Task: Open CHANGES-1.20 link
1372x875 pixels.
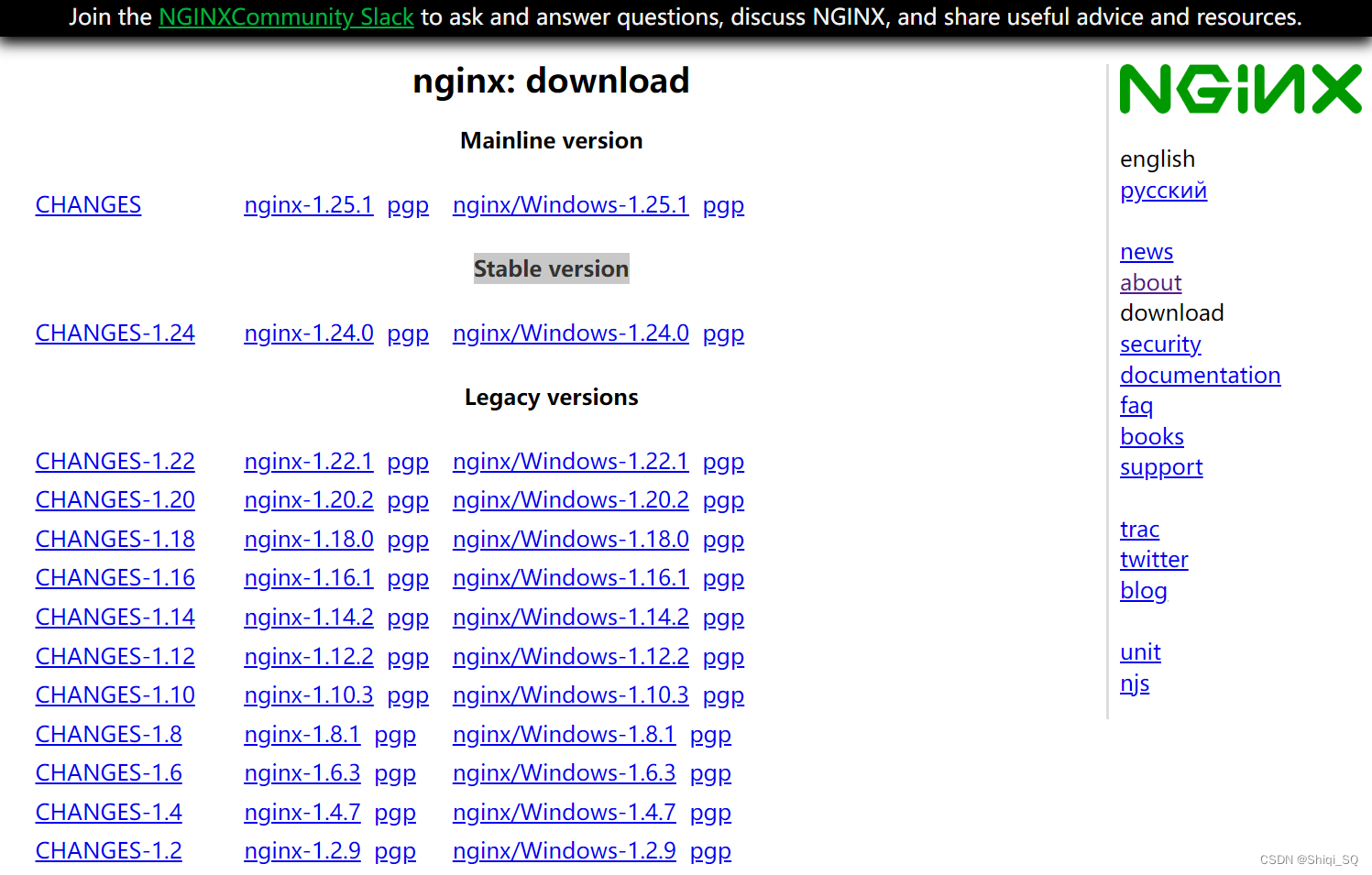Action: click(x=115, y=499)
